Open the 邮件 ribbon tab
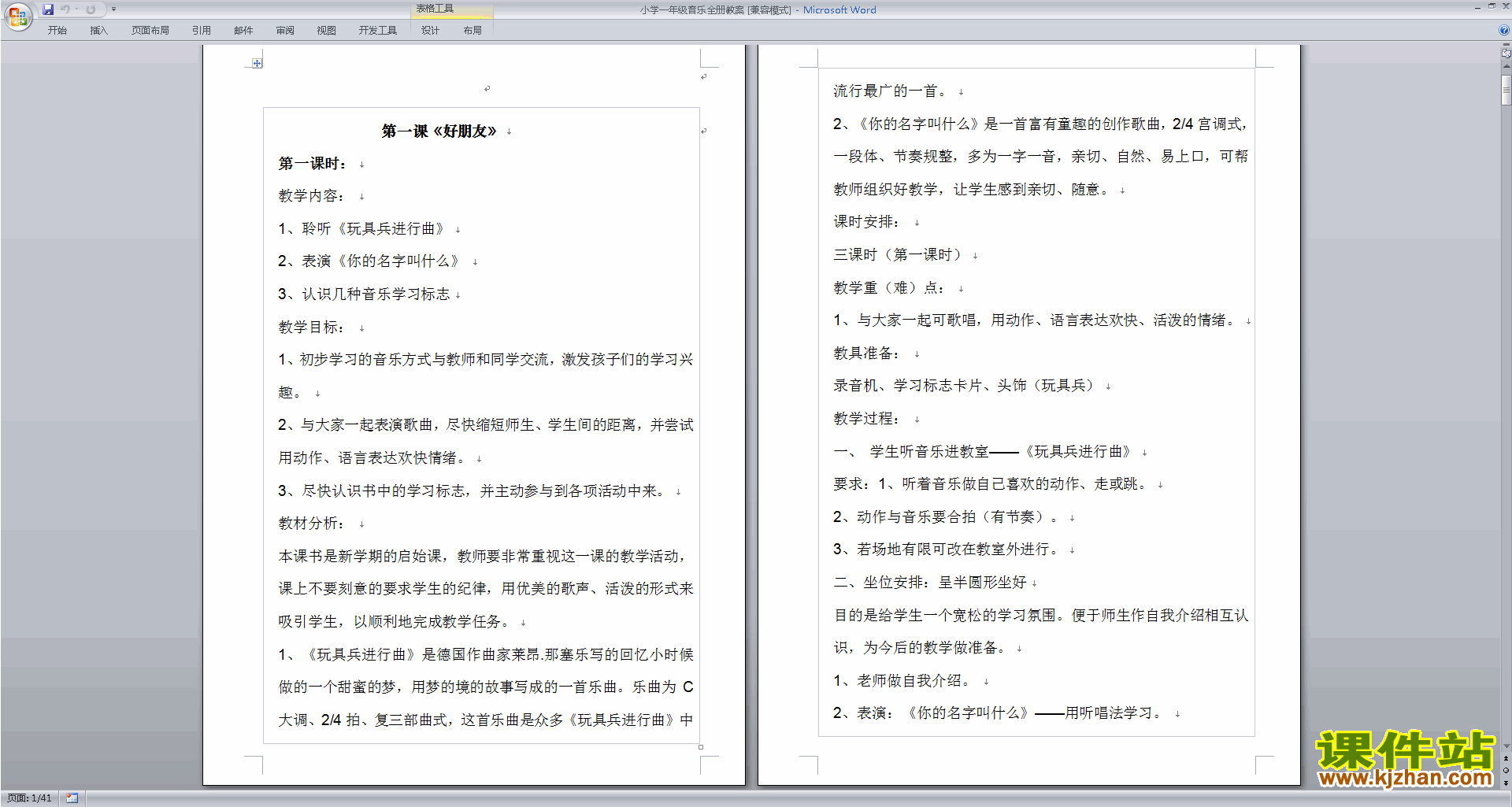Screen dimensions: 1512x807 point(243,30)
